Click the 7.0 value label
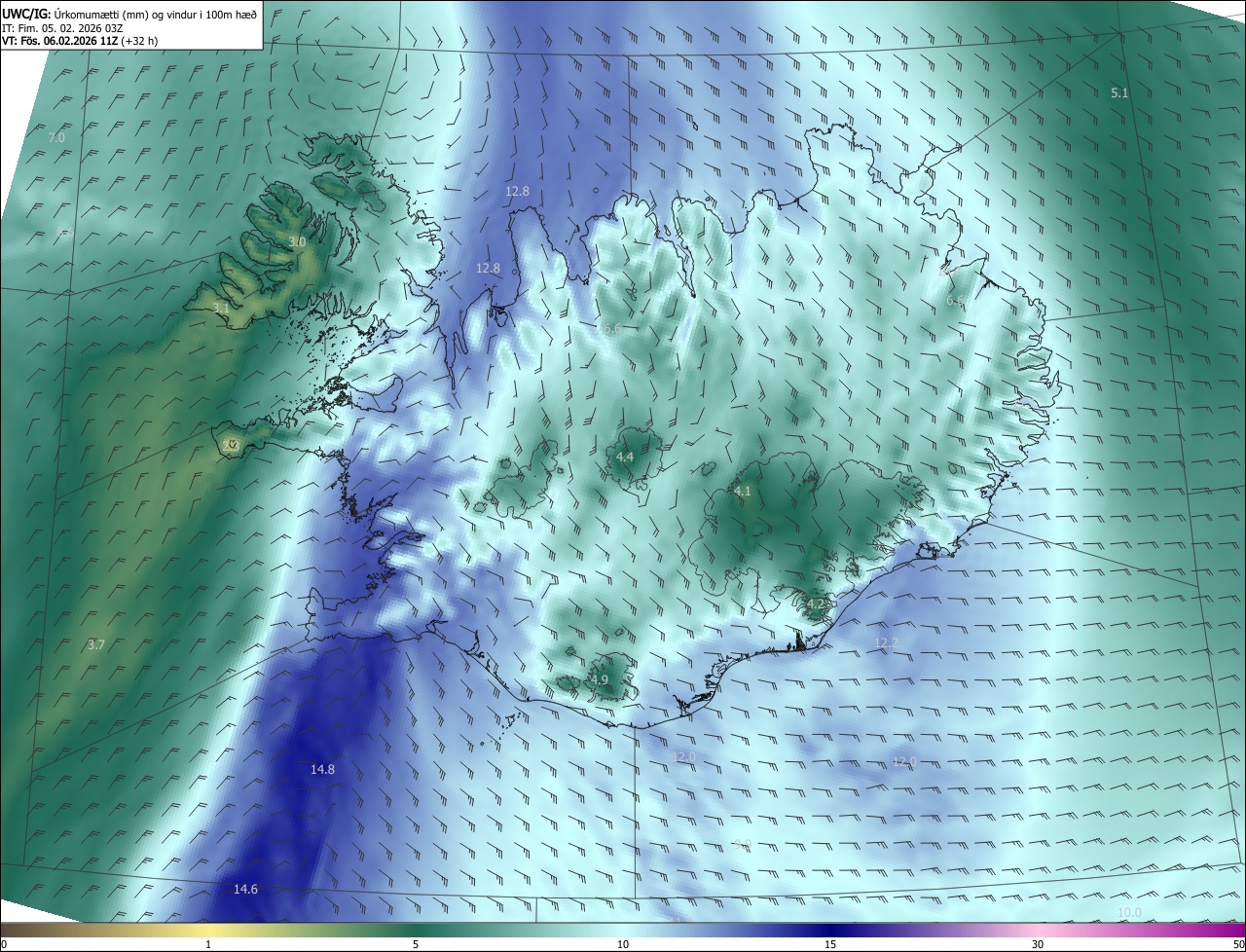This screenshot has width=1246, height=952. pos(56,137)
